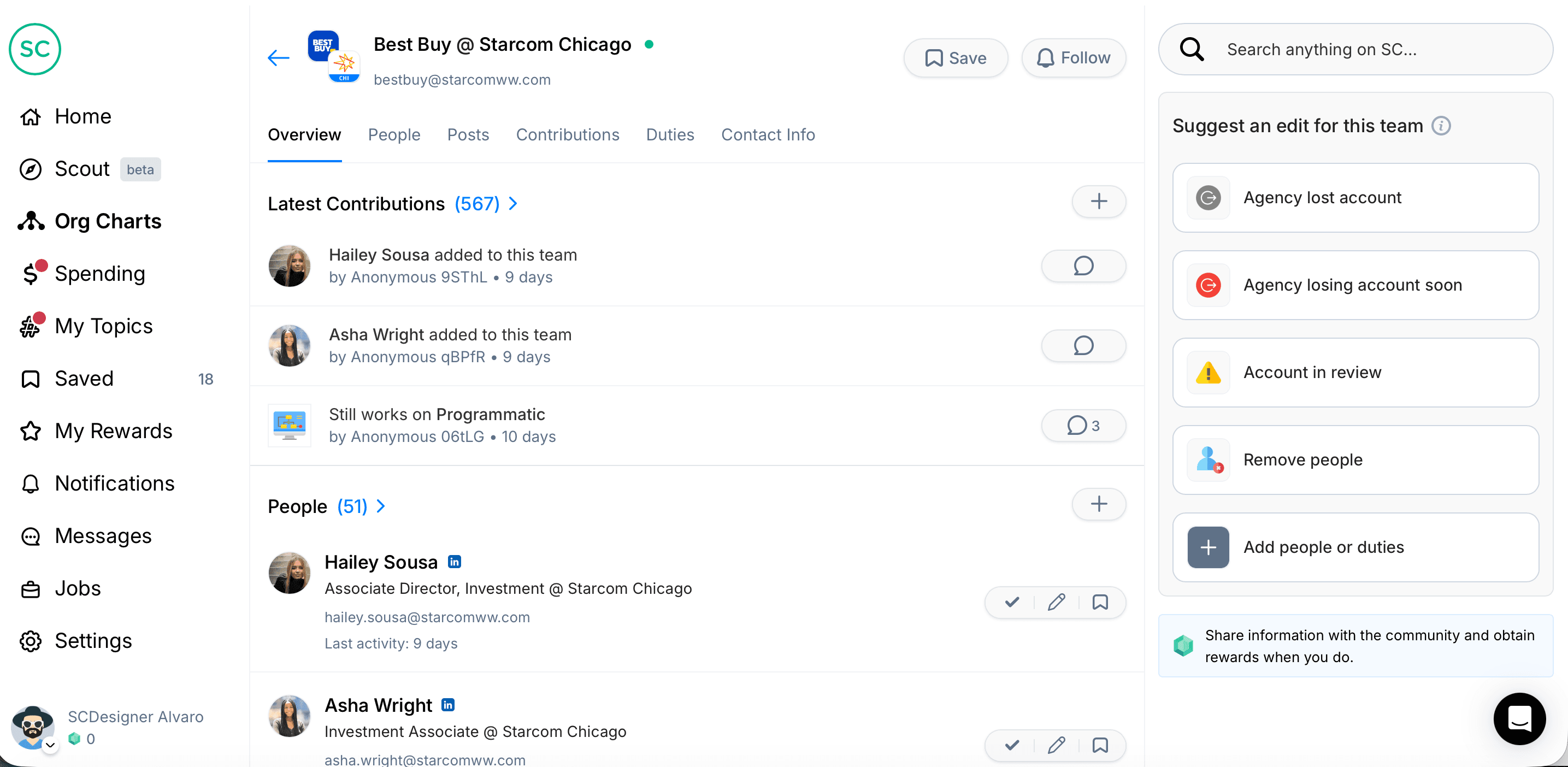
Task: Edit Asha Wright's details with the pencil icon
Action: (x=1057, y=745)
